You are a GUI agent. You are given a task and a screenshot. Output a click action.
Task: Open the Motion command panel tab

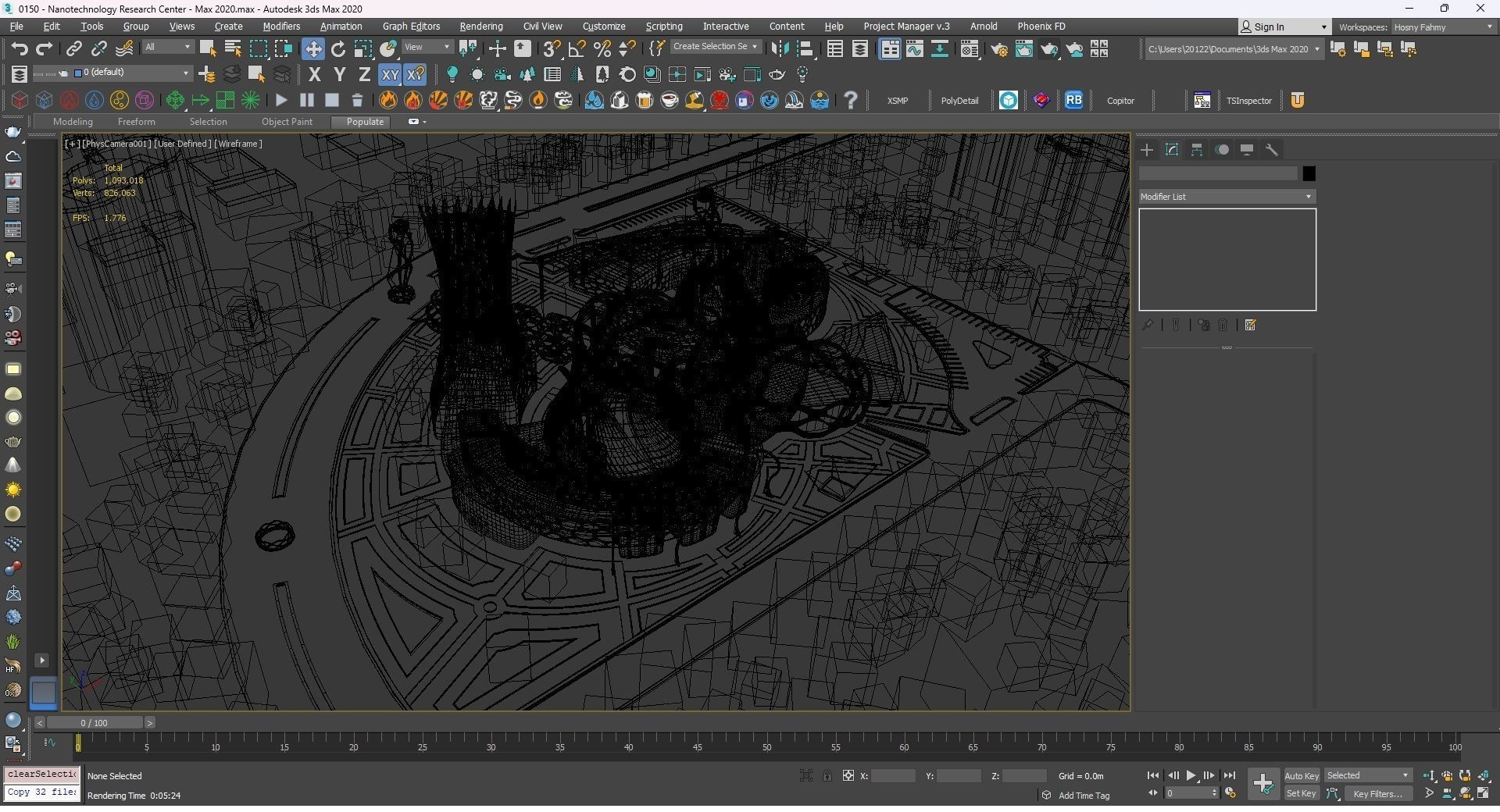1222,150
